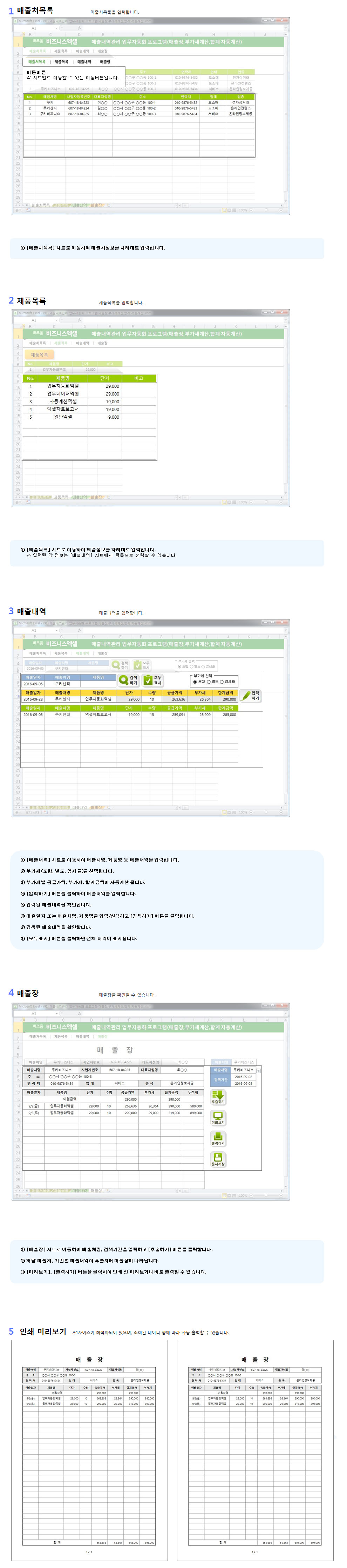
Task: Click 업무자동화엑셀 cell in product list
Action: coord(63,386)
